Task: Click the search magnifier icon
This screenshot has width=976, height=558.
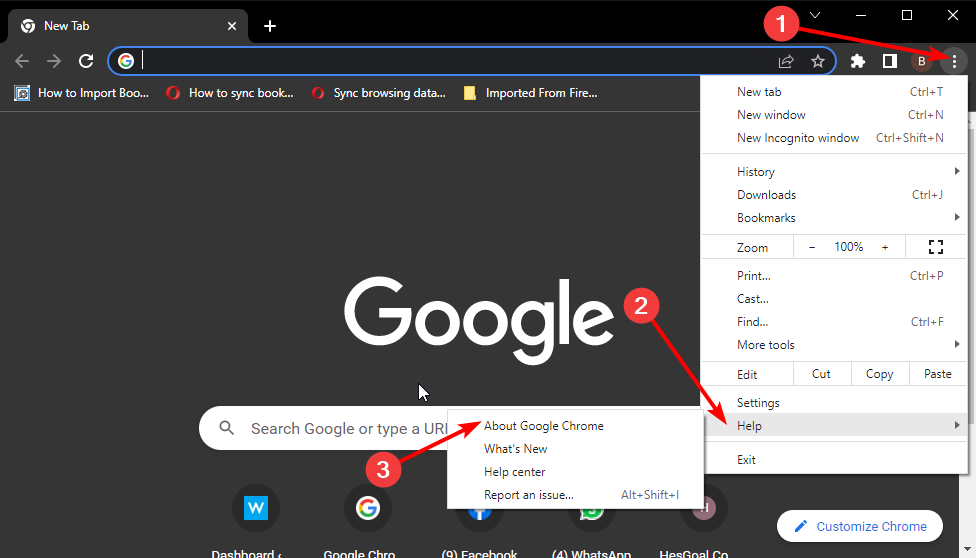Action: [227, 428]
